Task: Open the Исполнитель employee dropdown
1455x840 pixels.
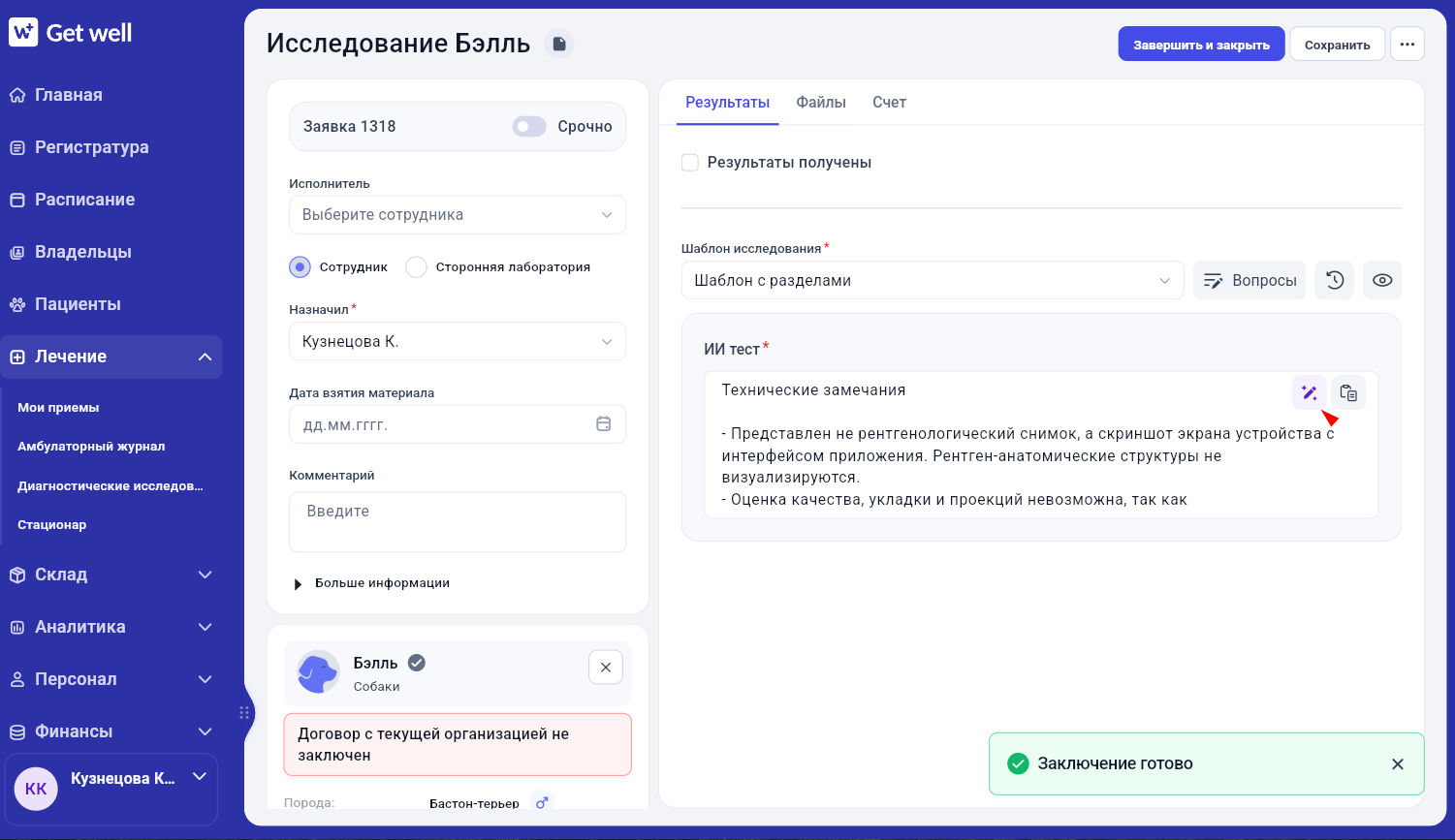Action: 458,215
